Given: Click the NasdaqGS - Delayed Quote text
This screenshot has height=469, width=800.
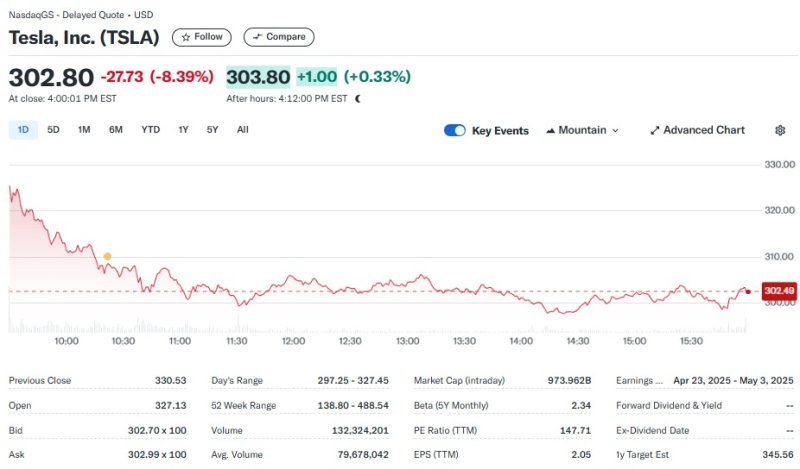Looking at the screenshot, I should 66,15.
